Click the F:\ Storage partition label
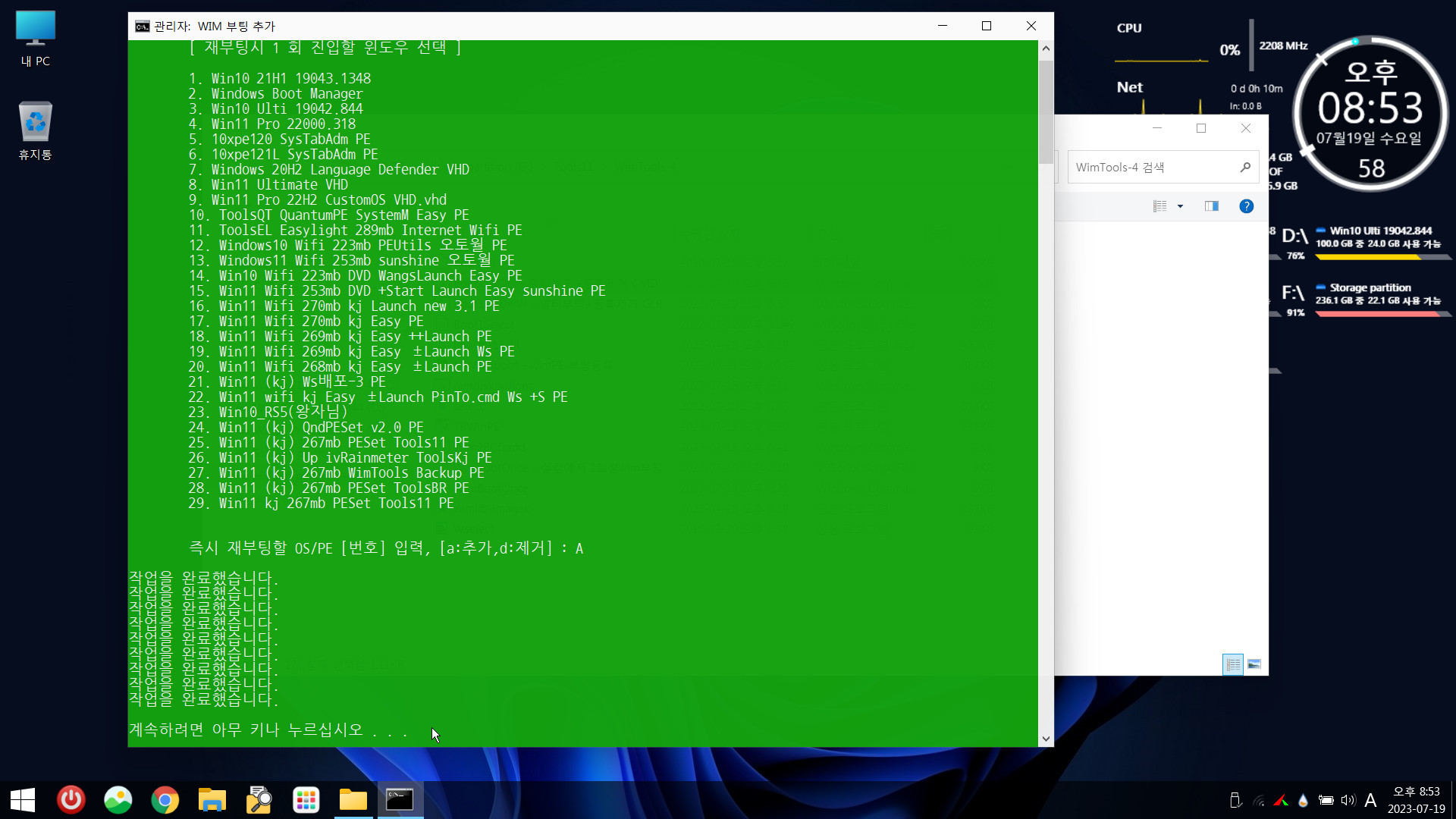The width and height of the screenshot is (1456, 819). (1370, 288)
